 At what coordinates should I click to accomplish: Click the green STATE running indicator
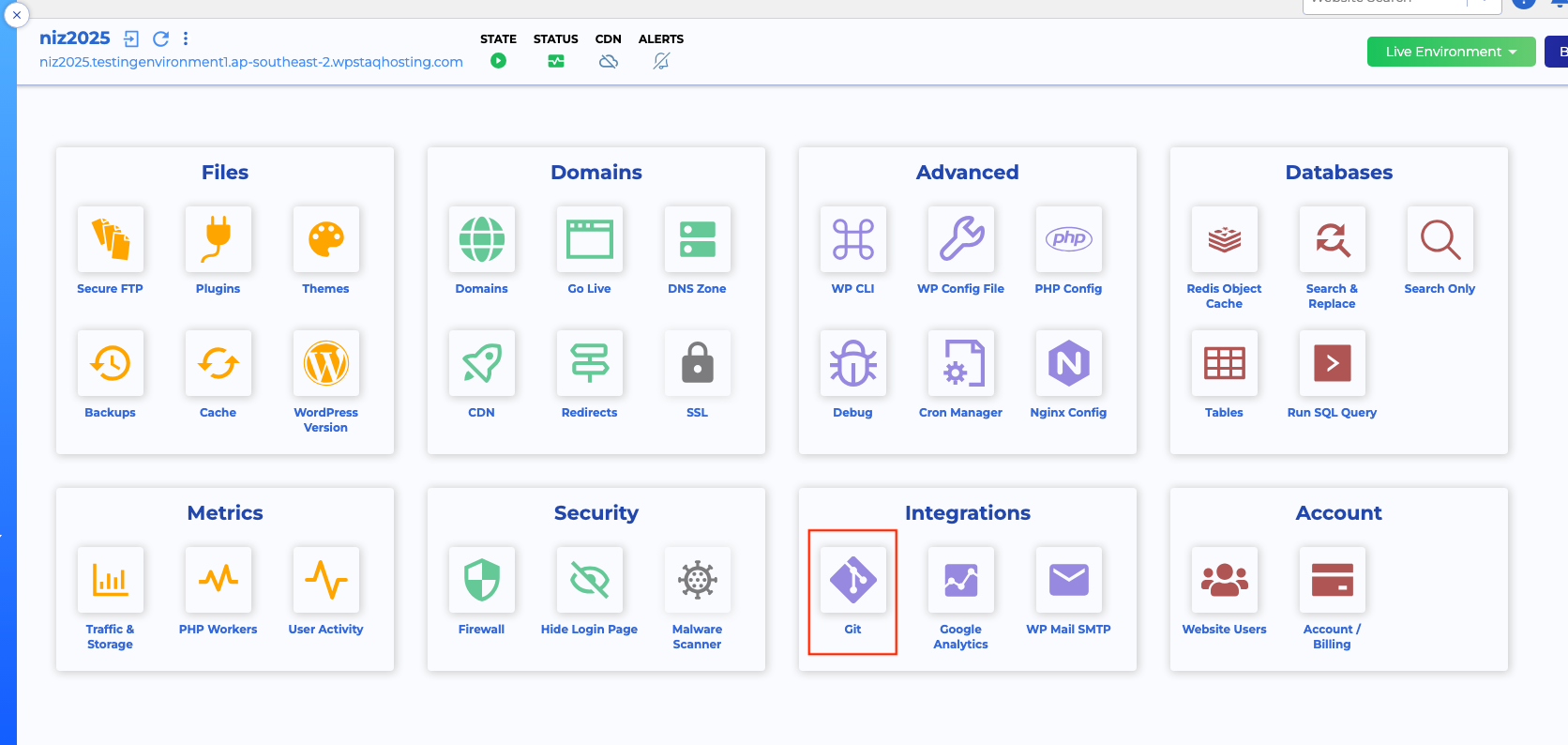(499, 61)
